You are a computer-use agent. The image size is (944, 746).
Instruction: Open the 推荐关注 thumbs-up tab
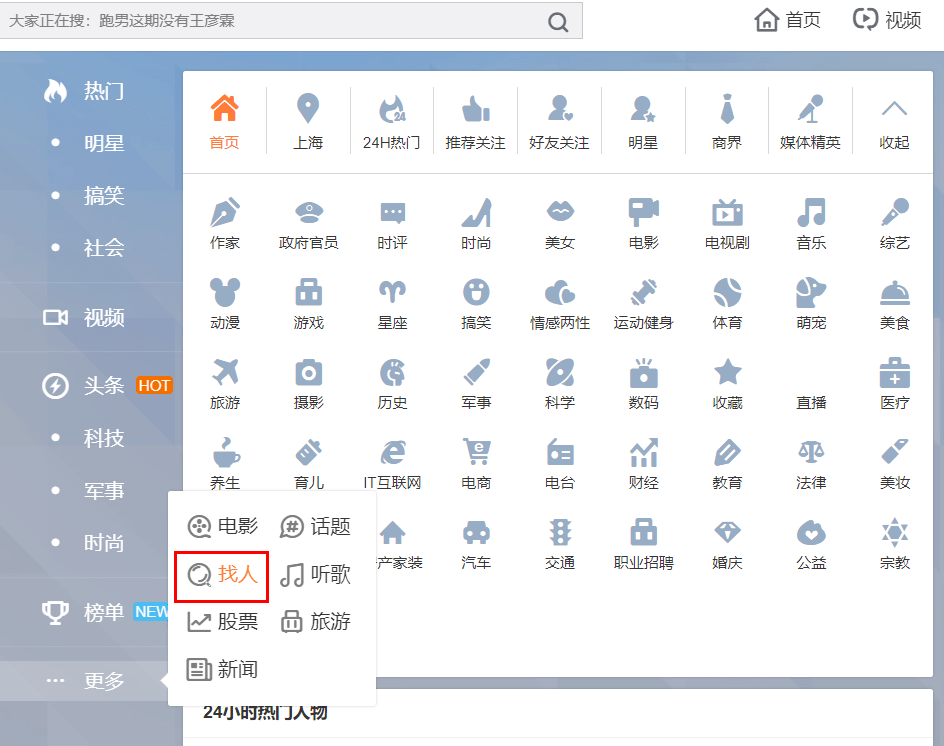(475, 122)
